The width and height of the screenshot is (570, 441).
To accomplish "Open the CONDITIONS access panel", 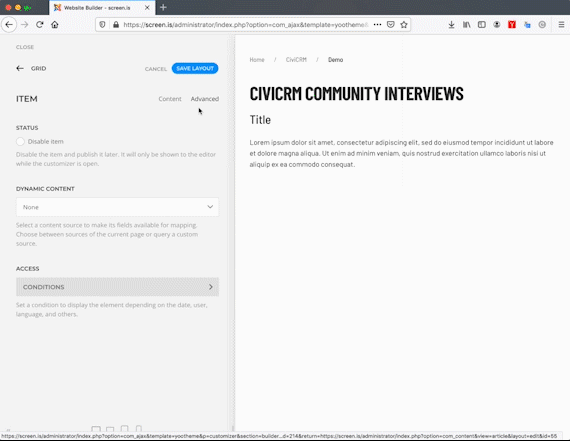I will [x=117, y=287].
